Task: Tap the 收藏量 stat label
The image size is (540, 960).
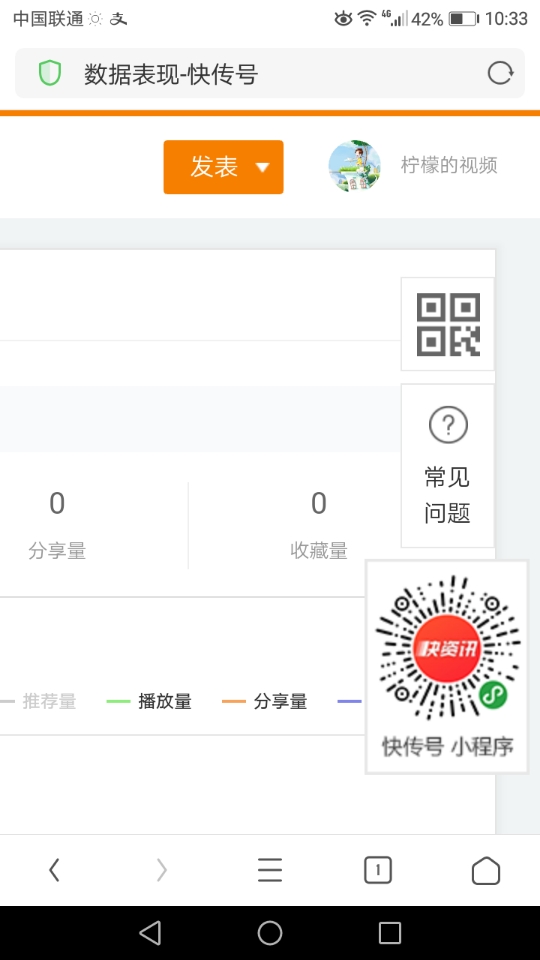Action: click(x=319, y=551)
